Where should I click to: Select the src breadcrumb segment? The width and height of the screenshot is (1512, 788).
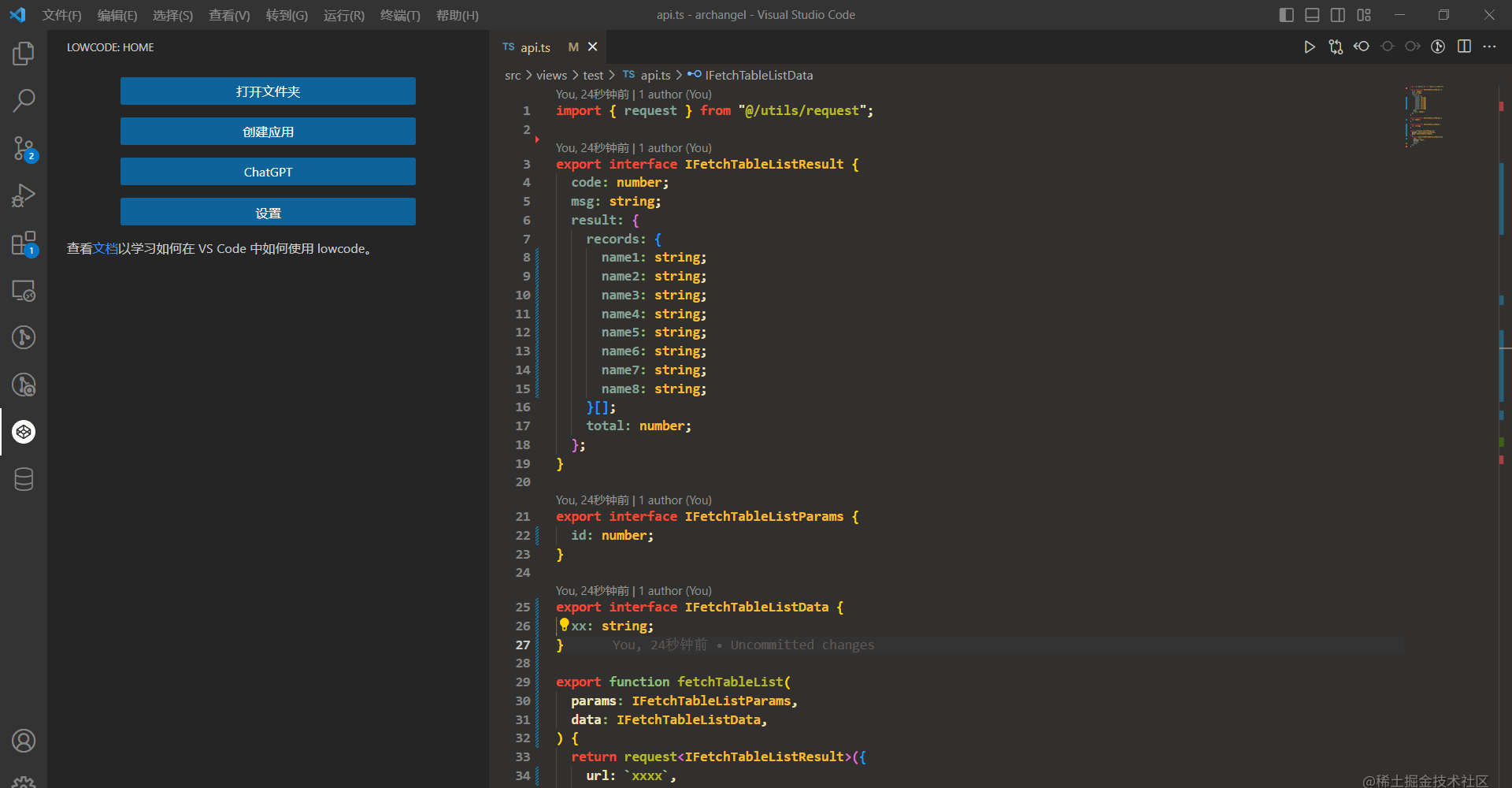(513, 76)
